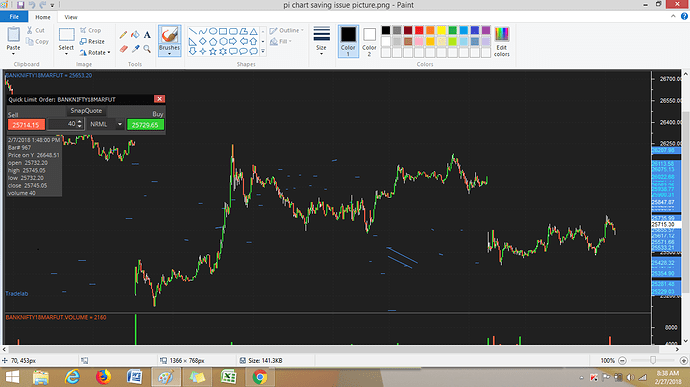Click the Crop button
Viewport: 690px width, 387px height.
click(91, 30)
